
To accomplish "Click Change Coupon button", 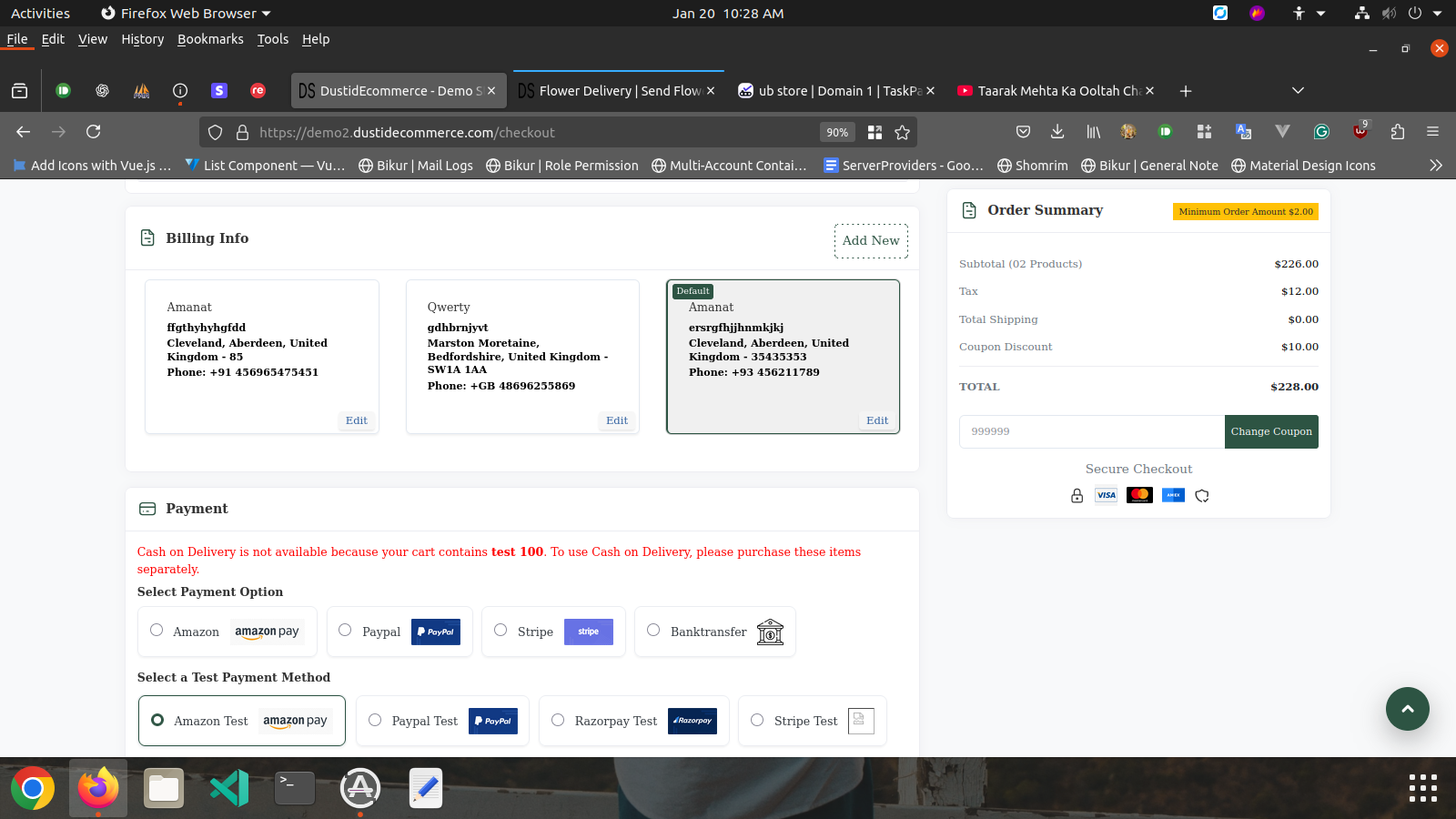I will (x=1270, y=431).
